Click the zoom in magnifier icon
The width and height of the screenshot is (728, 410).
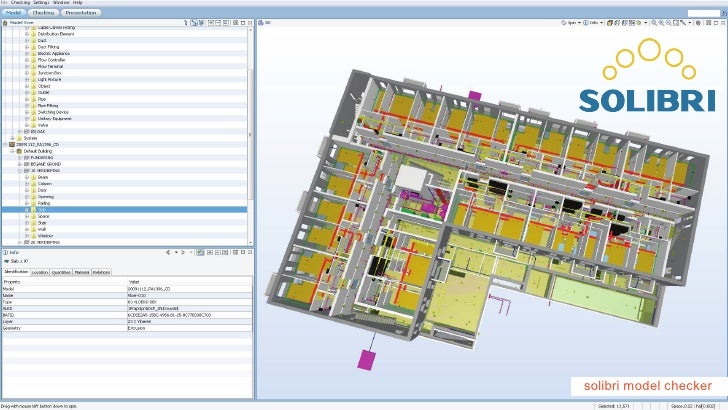click(661, 22)
